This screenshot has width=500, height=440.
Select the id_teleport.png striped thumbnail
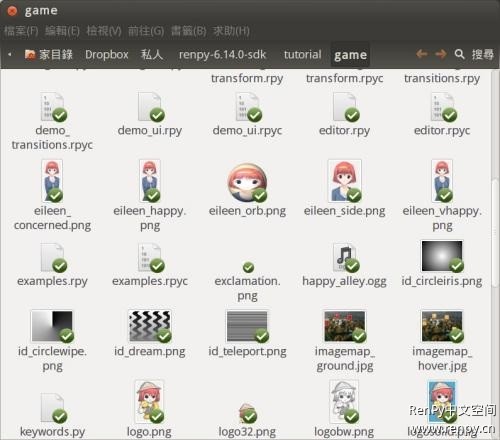pos(247,326)
